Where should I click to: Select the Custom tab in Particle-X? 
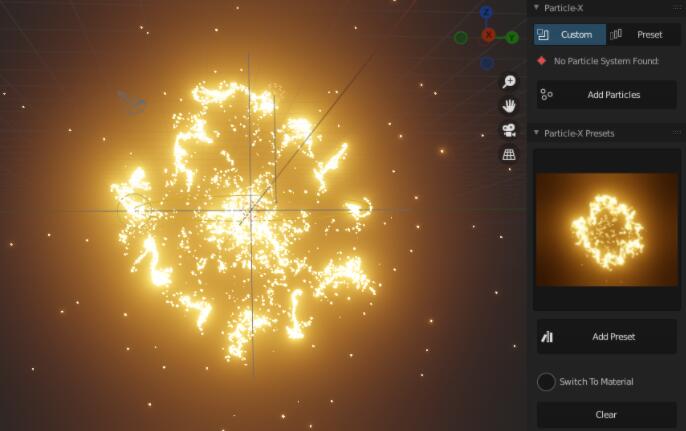pyautogui.click(x=570, y=35)
